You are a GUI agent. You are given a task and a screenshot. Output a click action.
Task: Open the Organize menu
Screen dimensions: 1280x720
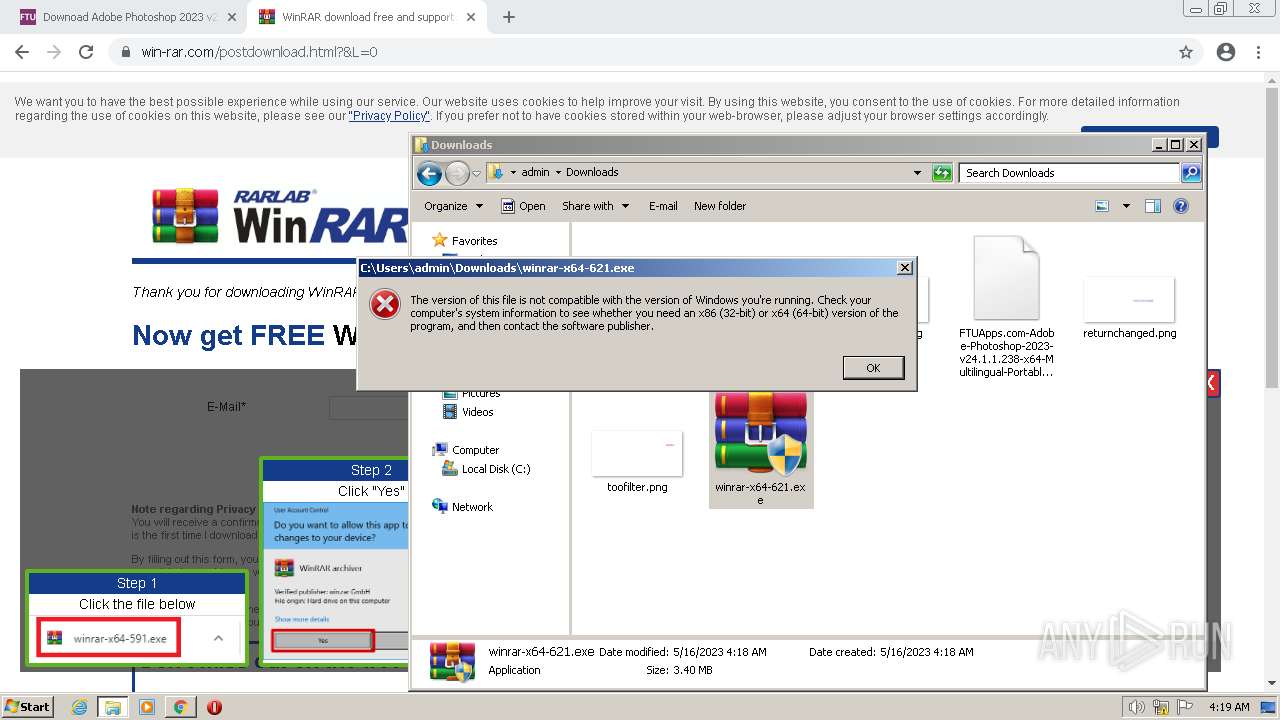coord(453,206)
